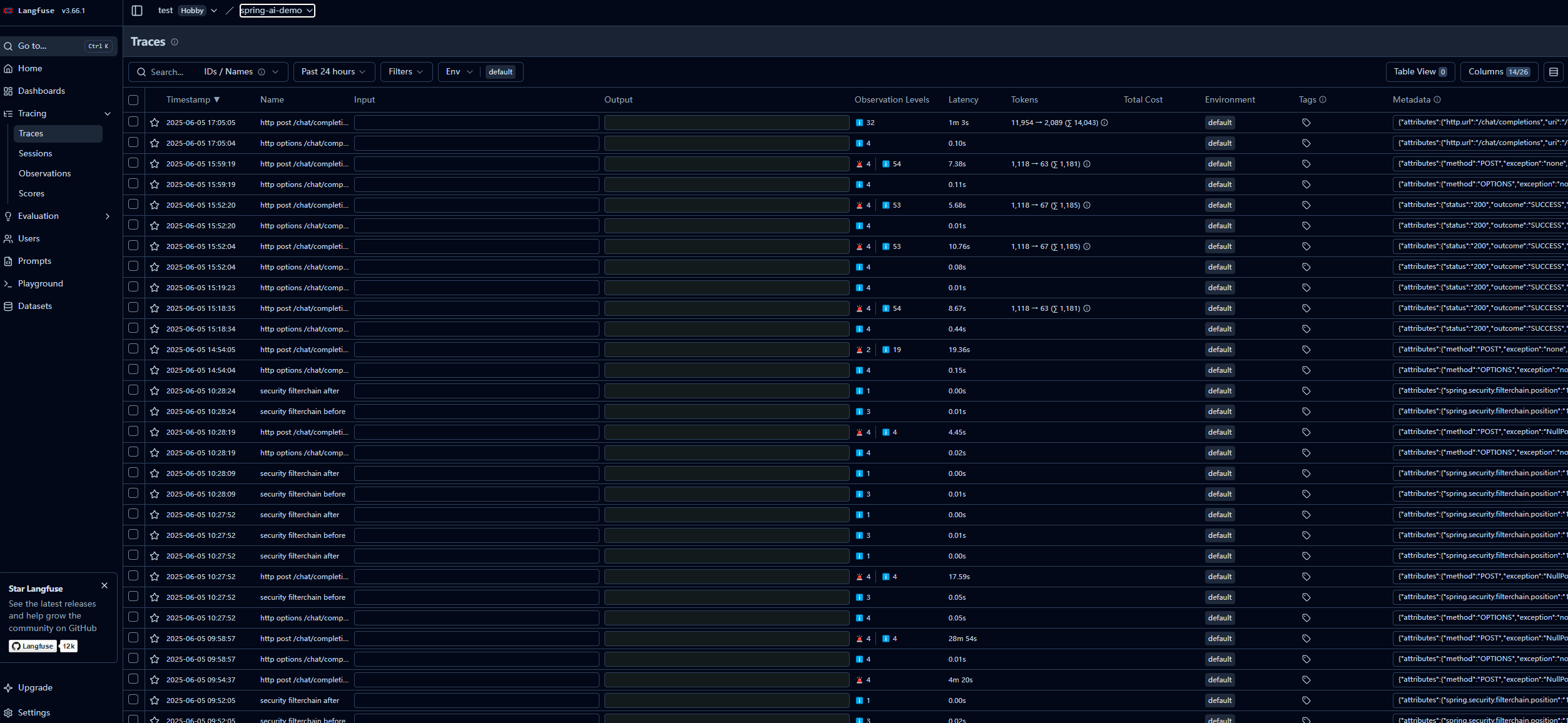Open the spring-ai-demo project dropdown
Image resolution: width=1568 pixels, height=723 pixels.
277,11
